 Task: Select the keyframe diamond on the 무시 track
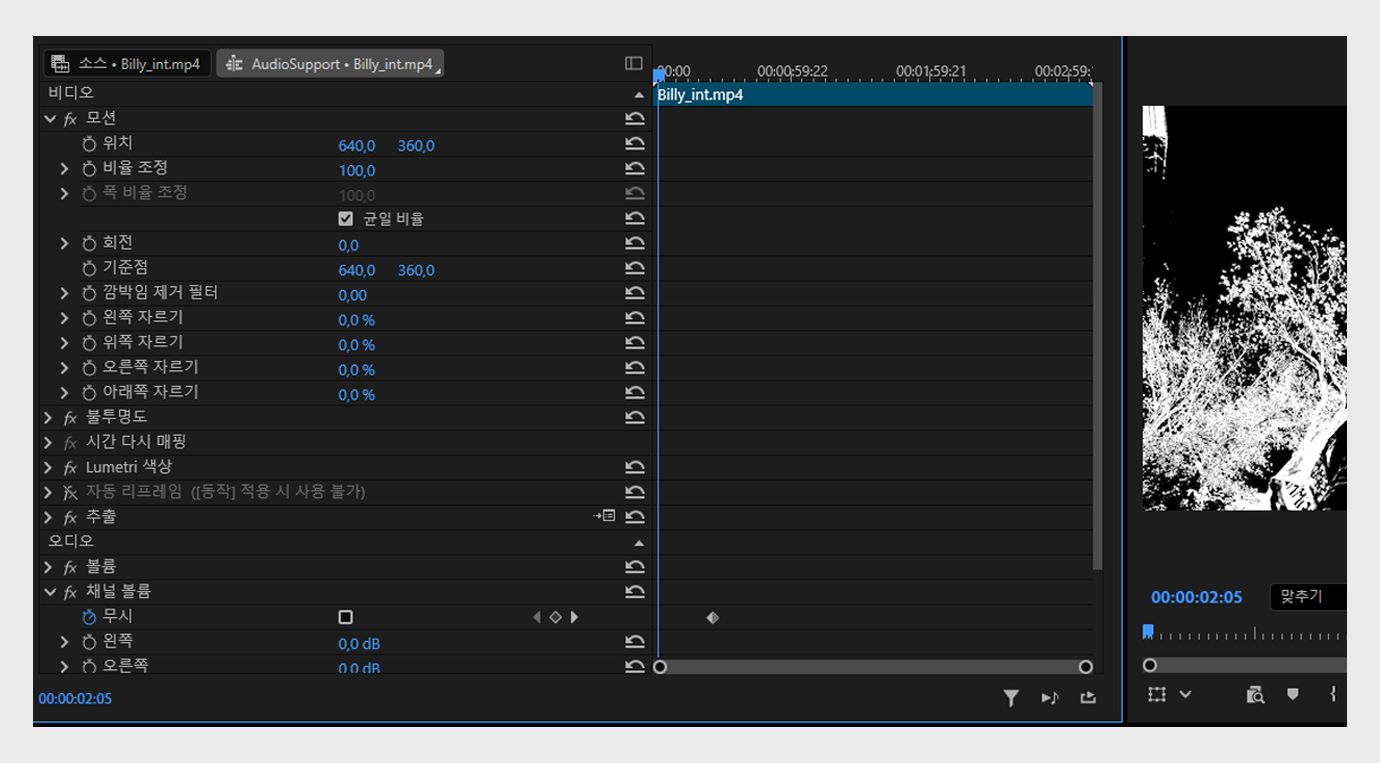pos(713,618)
